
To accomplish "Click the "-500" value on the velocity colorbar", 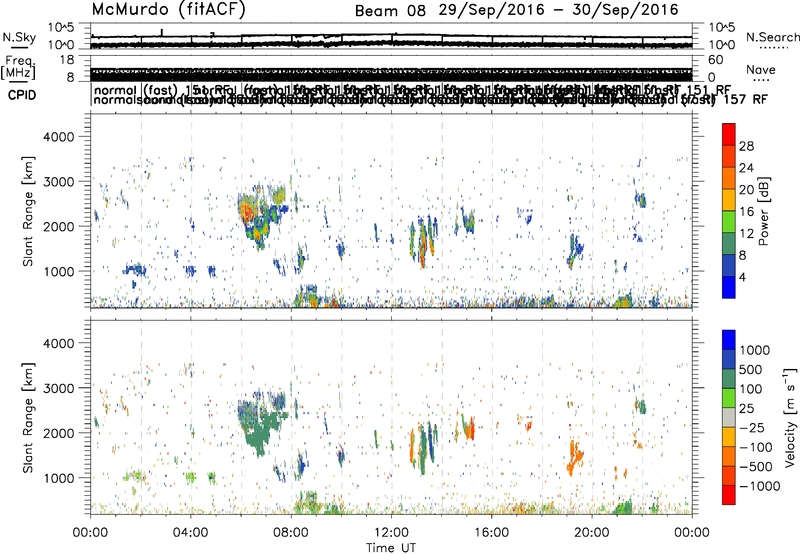I will pos(755,466).
